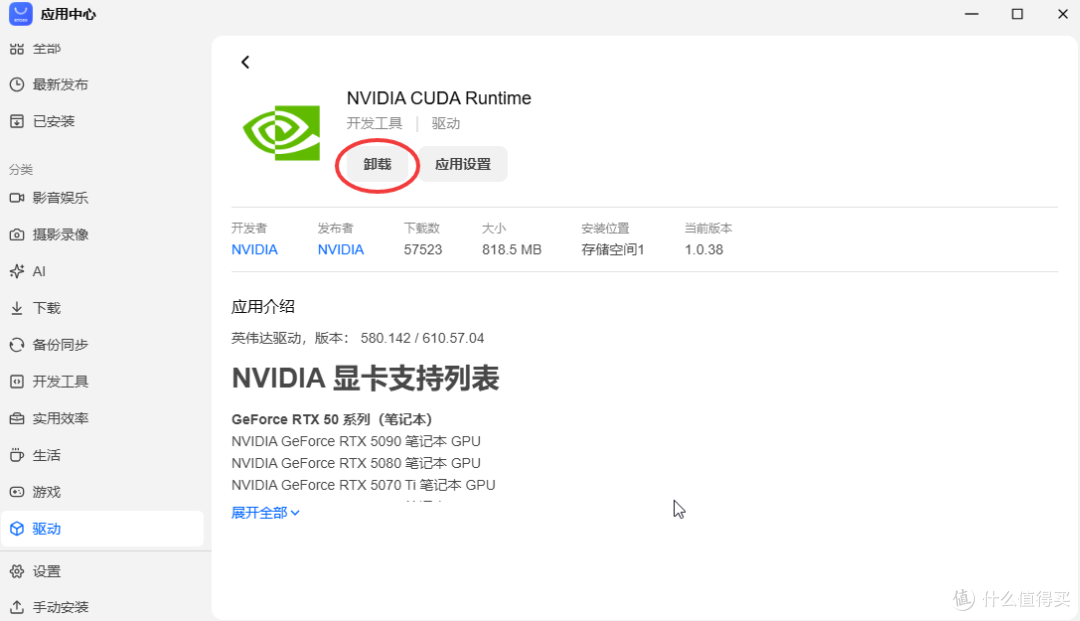The image size is (1080, 621).
Task: Select the 实用效率 category
Action: [x=61, y=419]
